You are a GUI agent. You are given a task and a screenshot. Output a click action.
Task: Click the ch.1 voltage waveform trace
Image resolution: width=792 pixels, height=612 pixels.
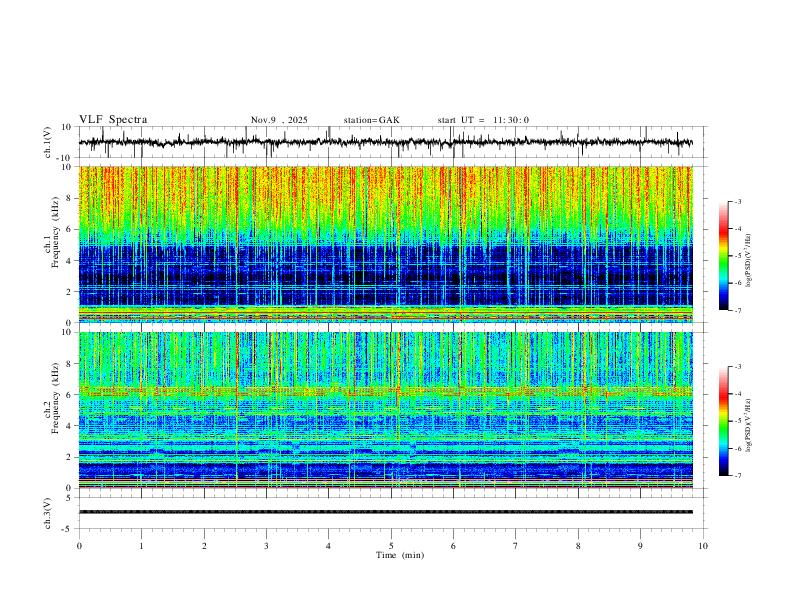point(385,142)
